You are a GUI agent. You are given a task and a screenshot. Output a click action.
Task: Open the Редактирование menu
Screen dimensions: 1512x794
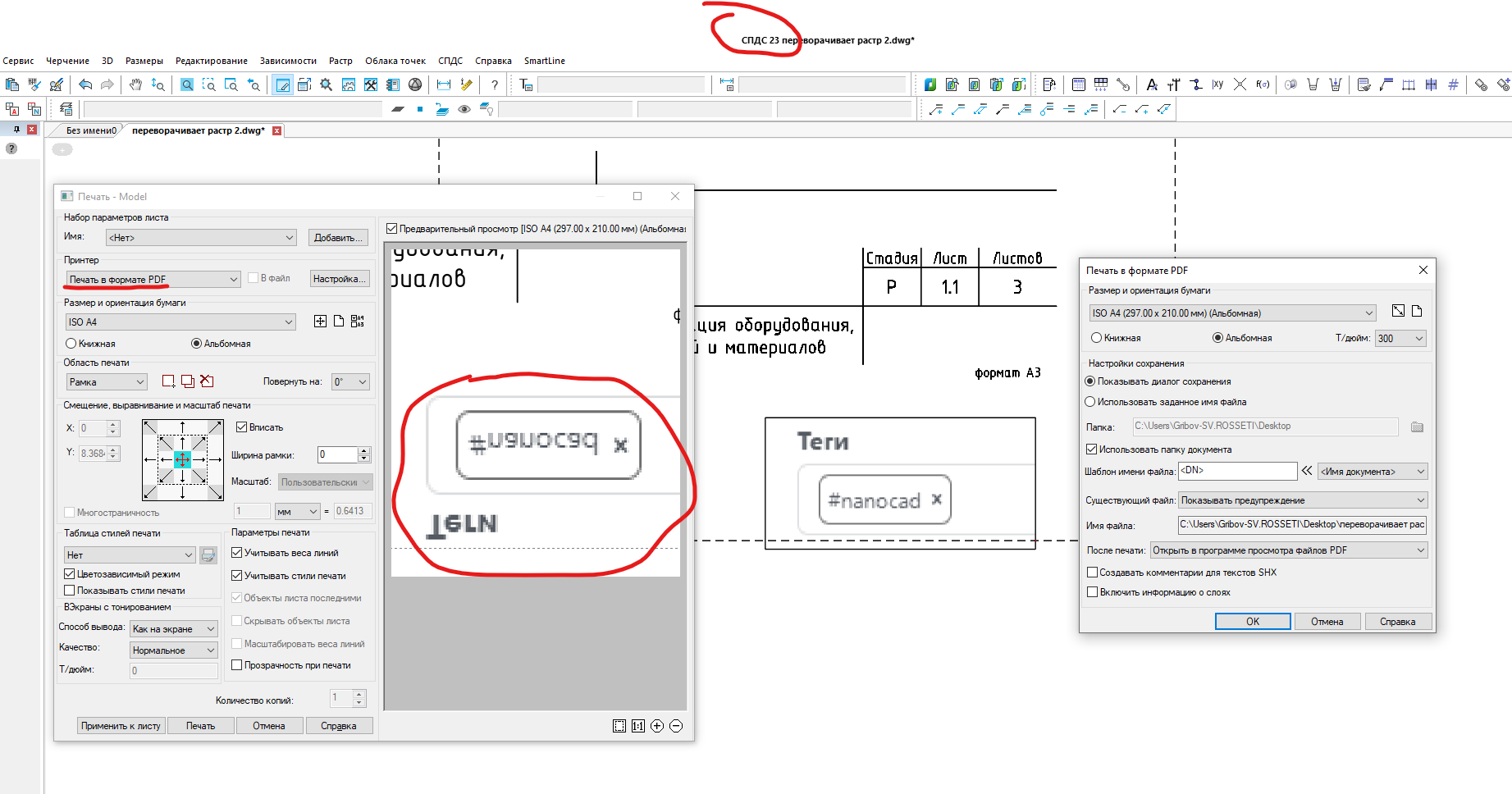click(x=211, y=61)
